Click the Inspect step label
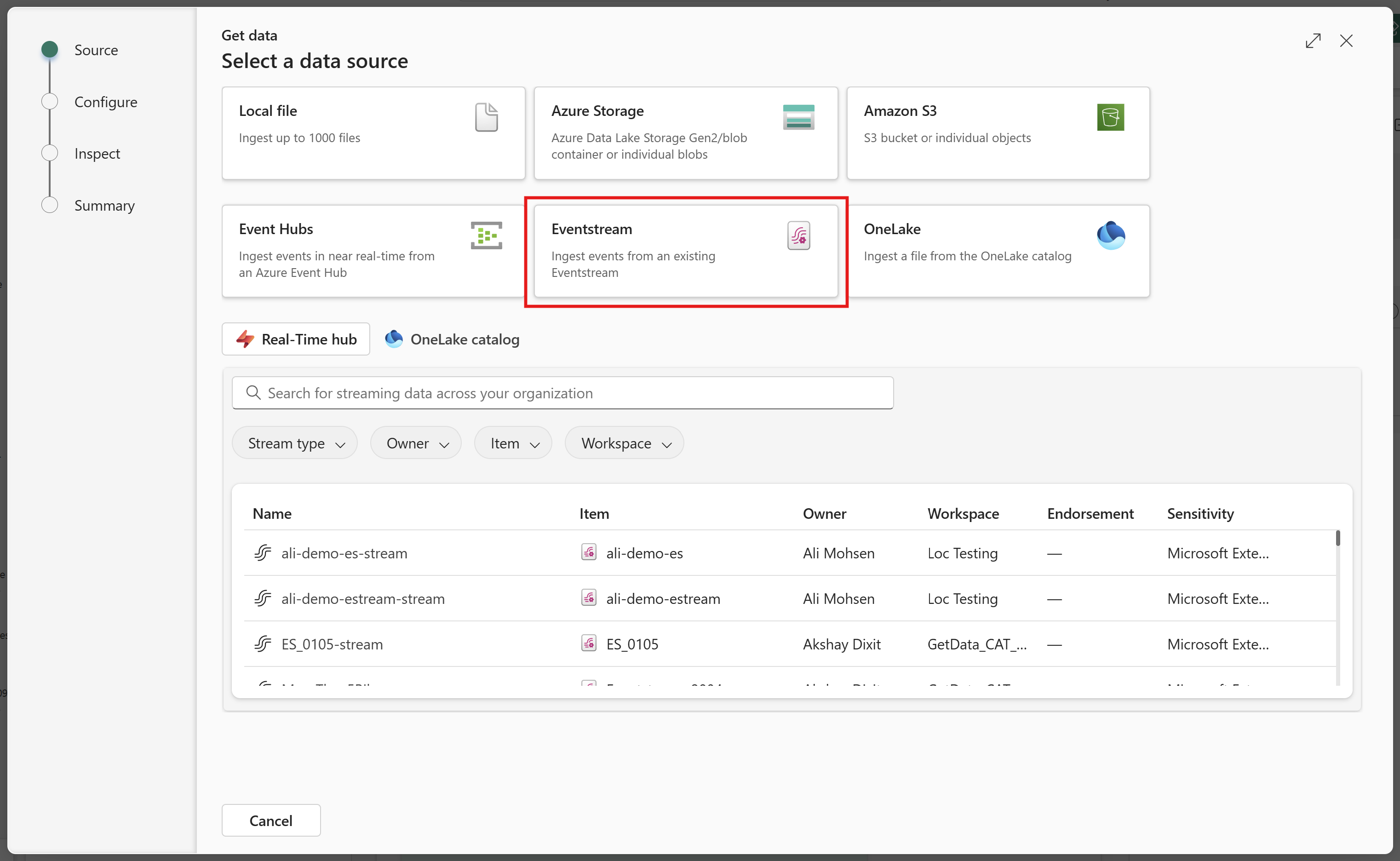Screen dimensions: 1400x861 pyautogui.click(x=98, y=153)
